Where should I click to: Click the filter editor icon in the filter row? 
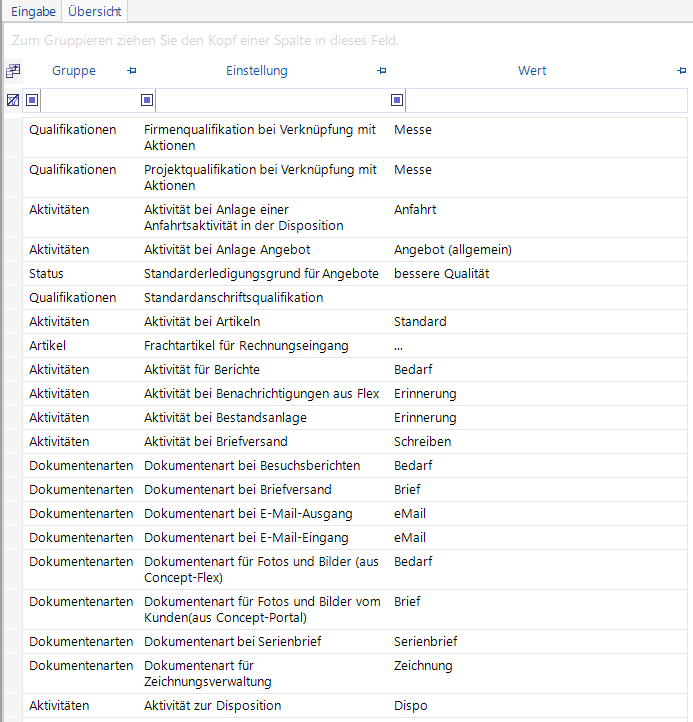coord(13,100)
